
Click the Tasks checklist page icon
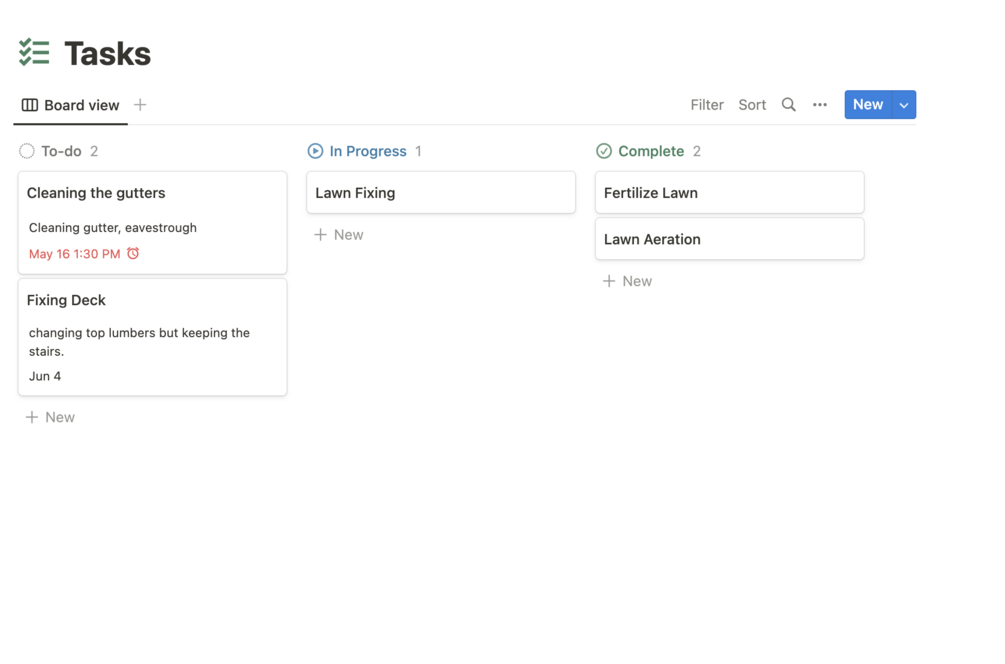click(34, 53)
